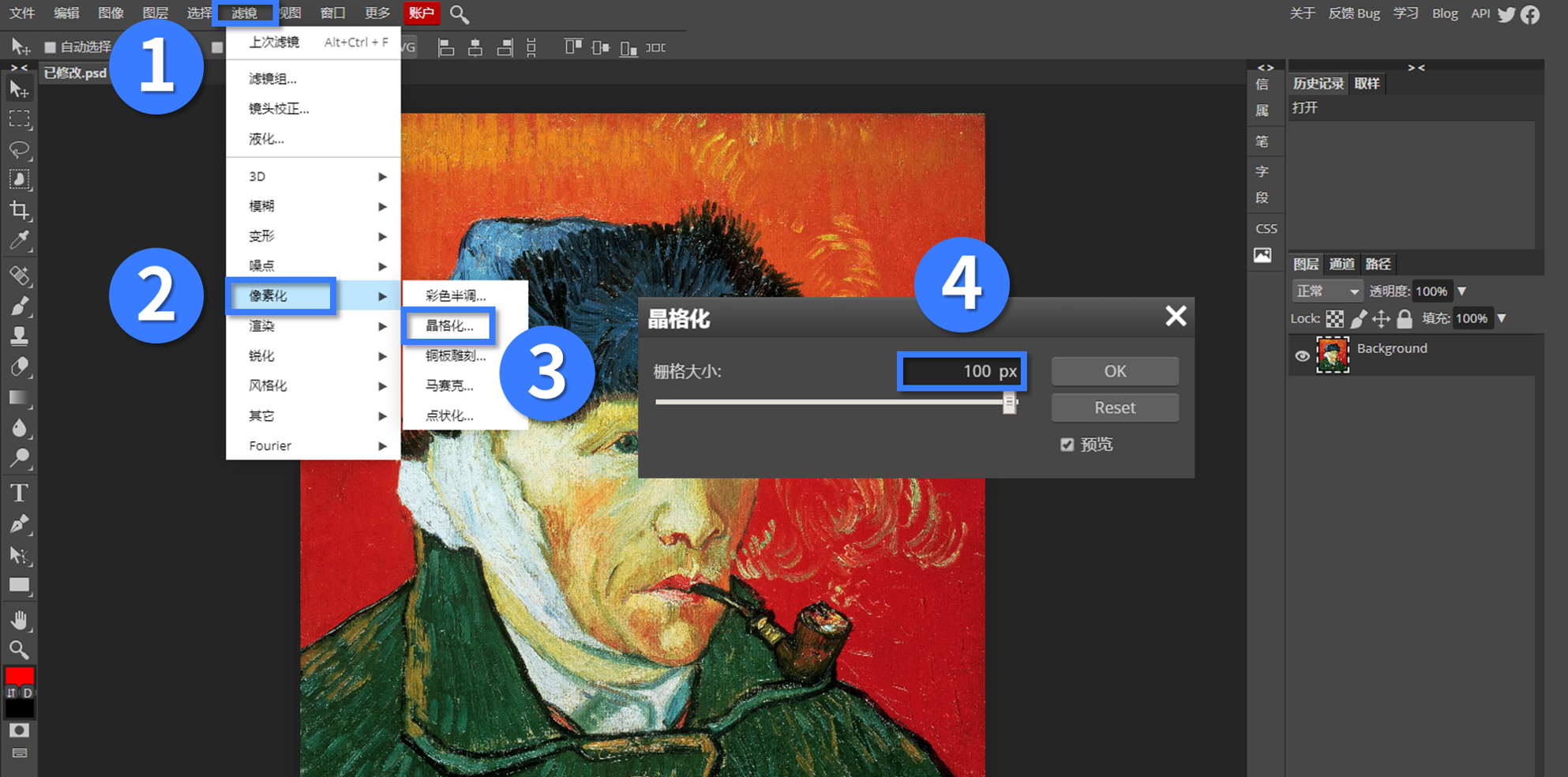
Task: Open the 填充 fill dropdown arrow
Action: [x=1502, y=319]
